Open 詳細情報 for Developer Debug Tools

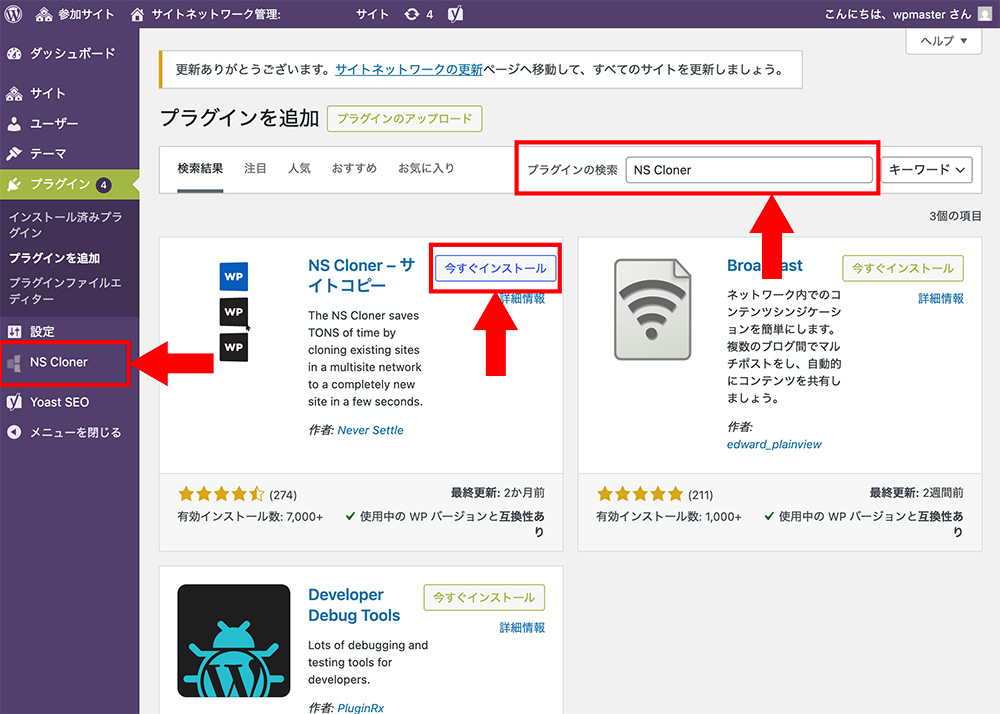pos(522,628)
